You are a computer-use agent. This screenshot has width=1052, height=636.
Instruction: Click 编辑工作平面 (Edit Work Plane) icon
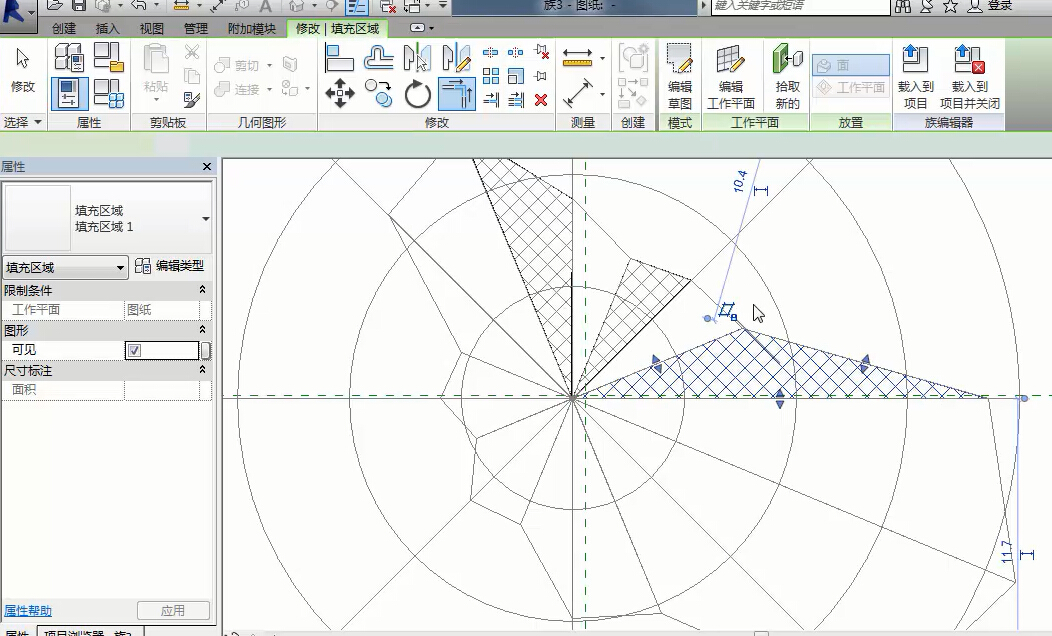point(731,77)
